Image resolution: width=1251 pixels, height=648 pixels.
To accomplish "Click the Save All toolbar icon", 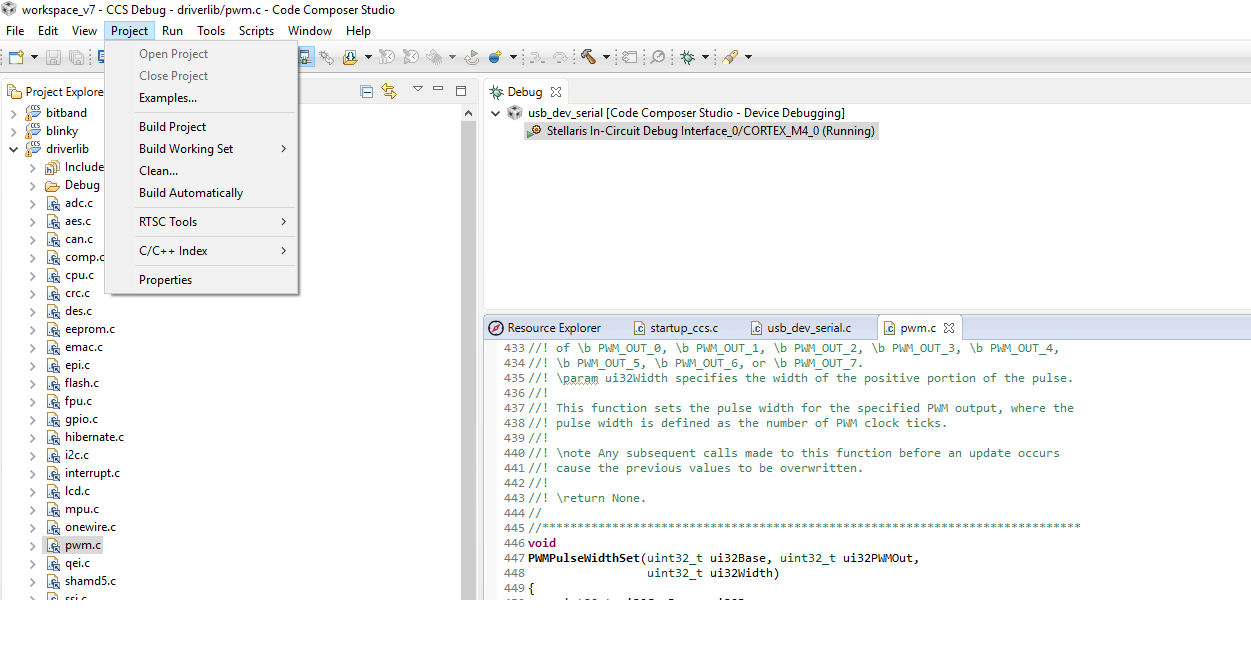I will pos(76,57).
